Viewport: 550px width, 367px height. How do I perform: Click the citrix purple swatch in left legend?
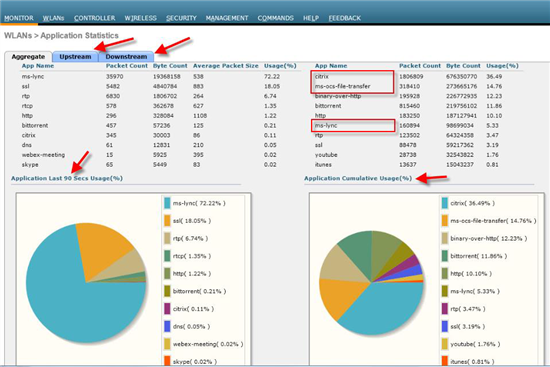point(167,309)
